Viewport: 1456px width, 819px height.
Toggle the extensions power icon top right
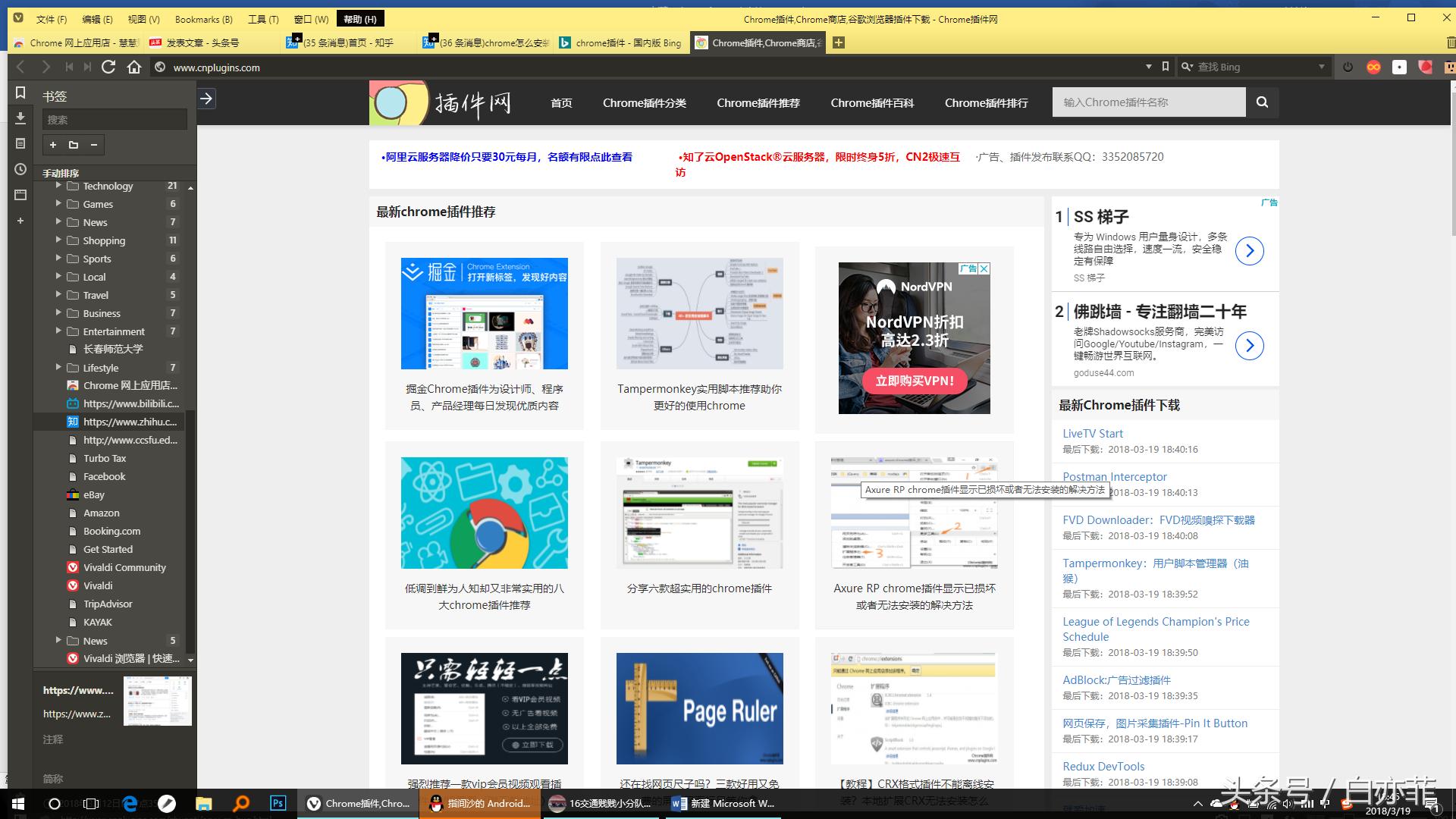pos(1347,67)
